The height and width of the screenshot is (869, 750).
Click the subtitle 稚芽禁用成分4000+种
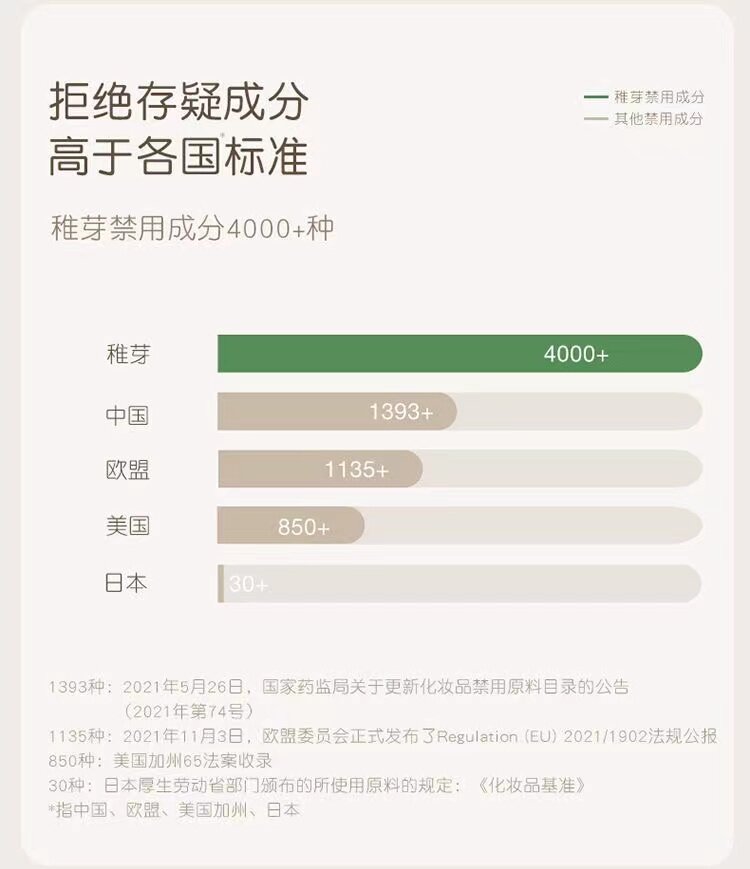point(192,228)
